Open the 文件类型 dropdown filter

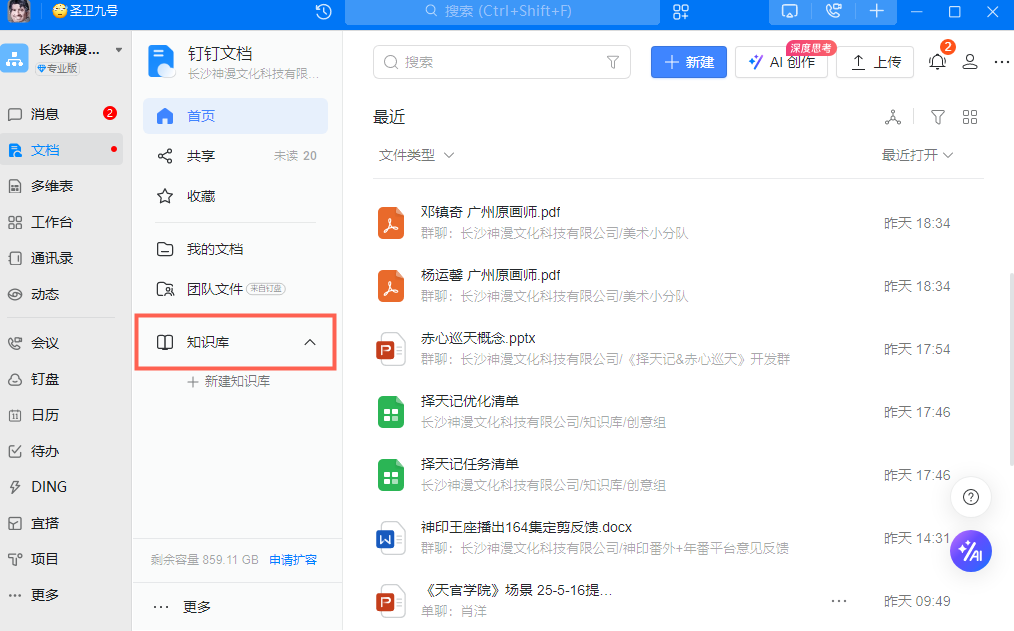coord(417,155)
